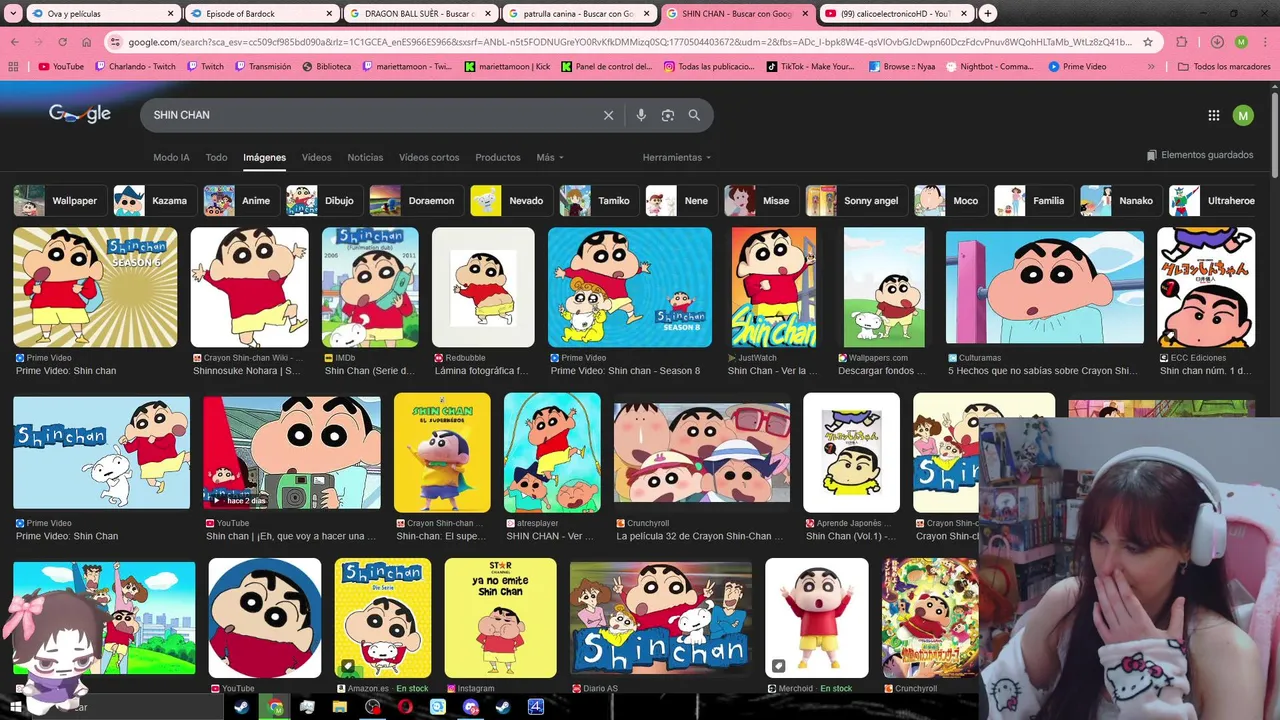Screen dimensions: 1280x720
Task: Switch to patrulla canina browser tab
Action: pyautogui.click(x=578, y=14)
